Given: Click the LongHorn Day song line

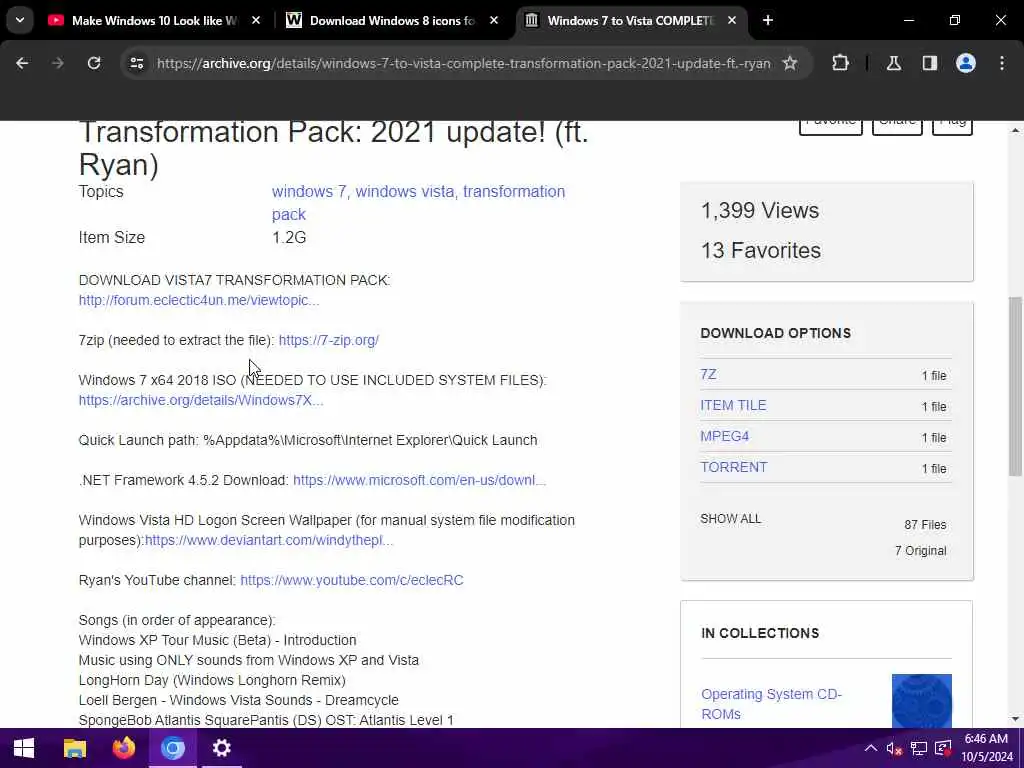Looking at the screenshot, I should [x=212, y=680].
